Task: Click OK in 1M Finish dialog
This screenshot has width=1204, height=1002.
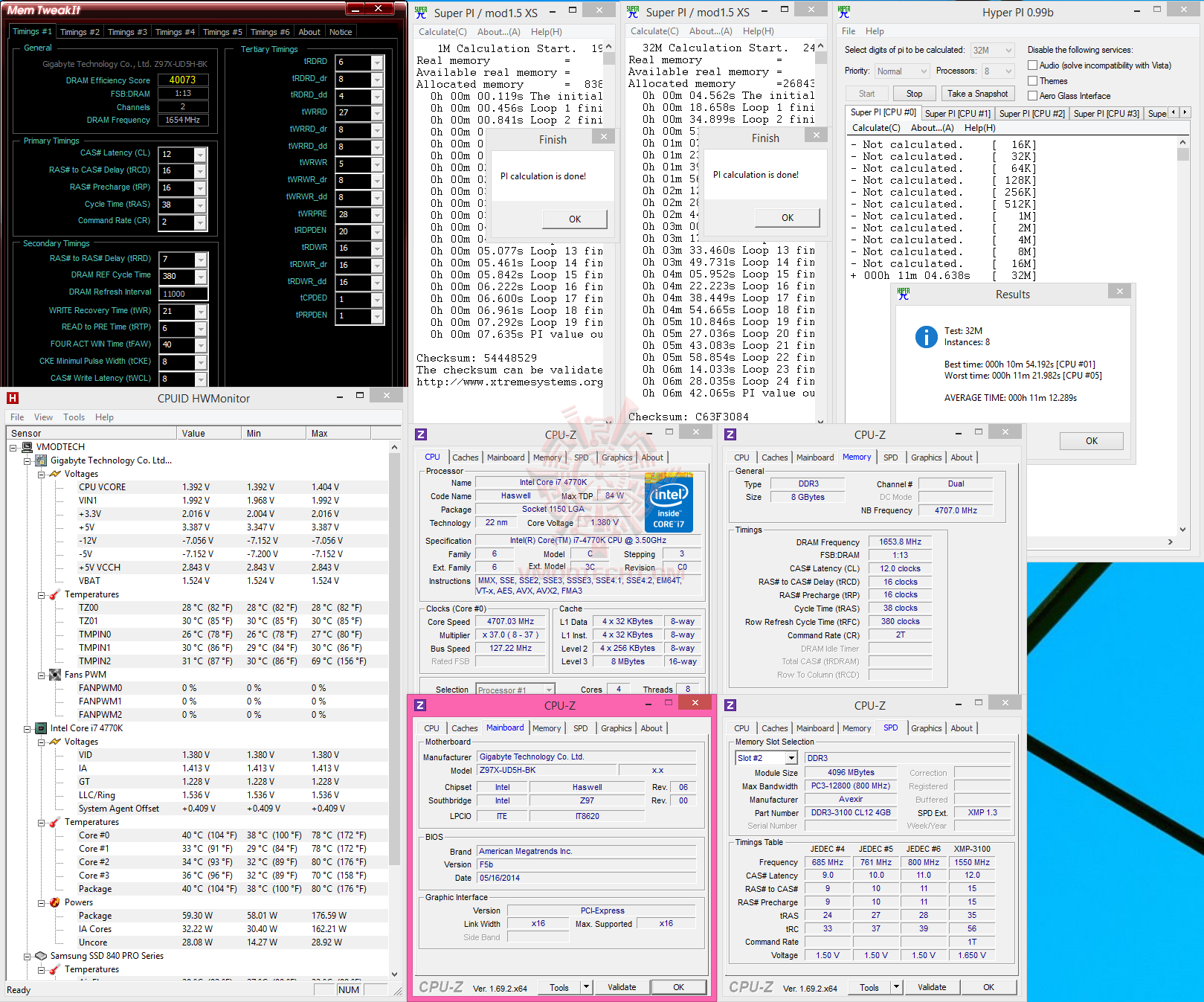Action: [575, 219]
